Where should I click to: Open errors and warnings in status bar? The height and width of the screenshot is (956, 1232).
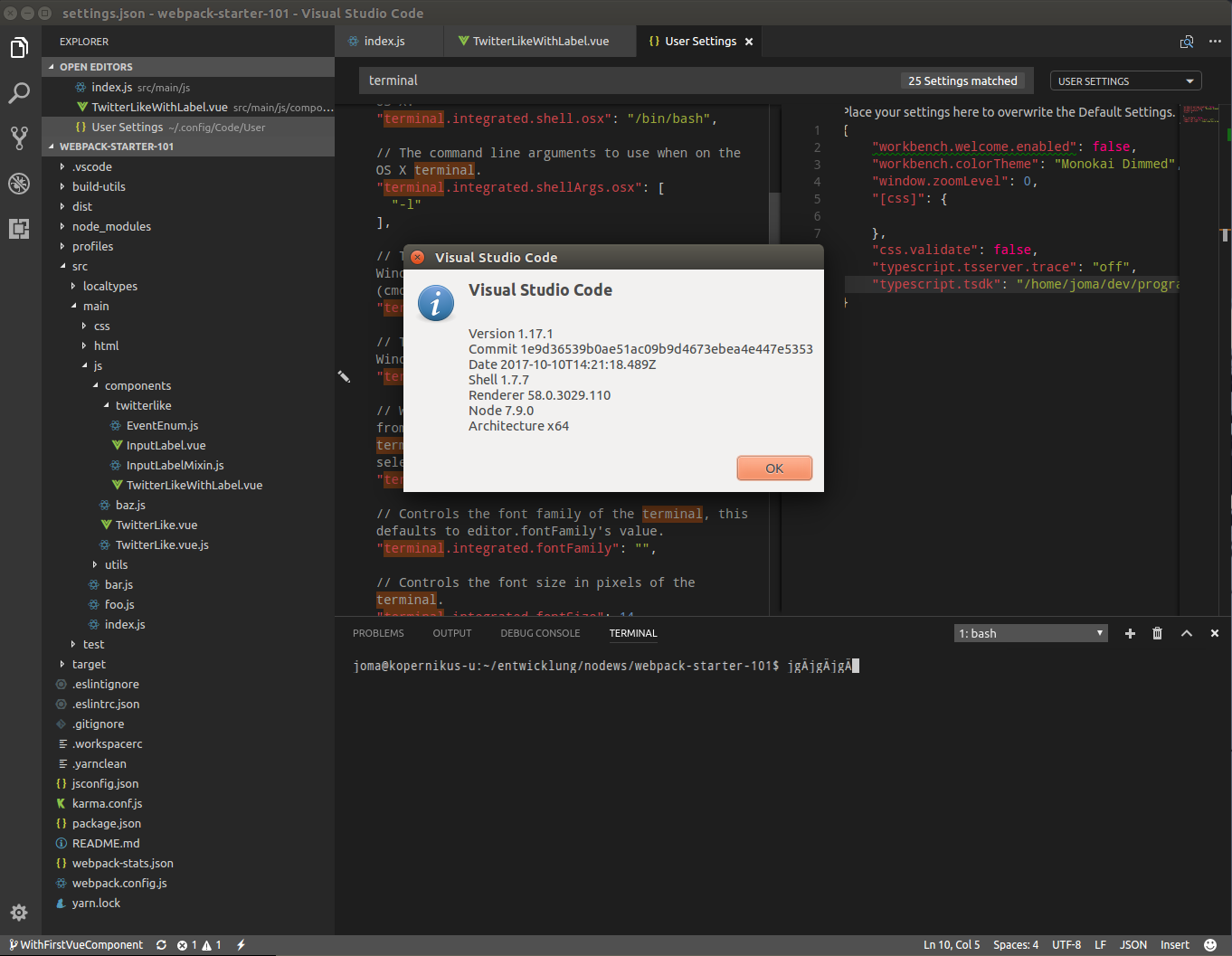coord(200,945)
